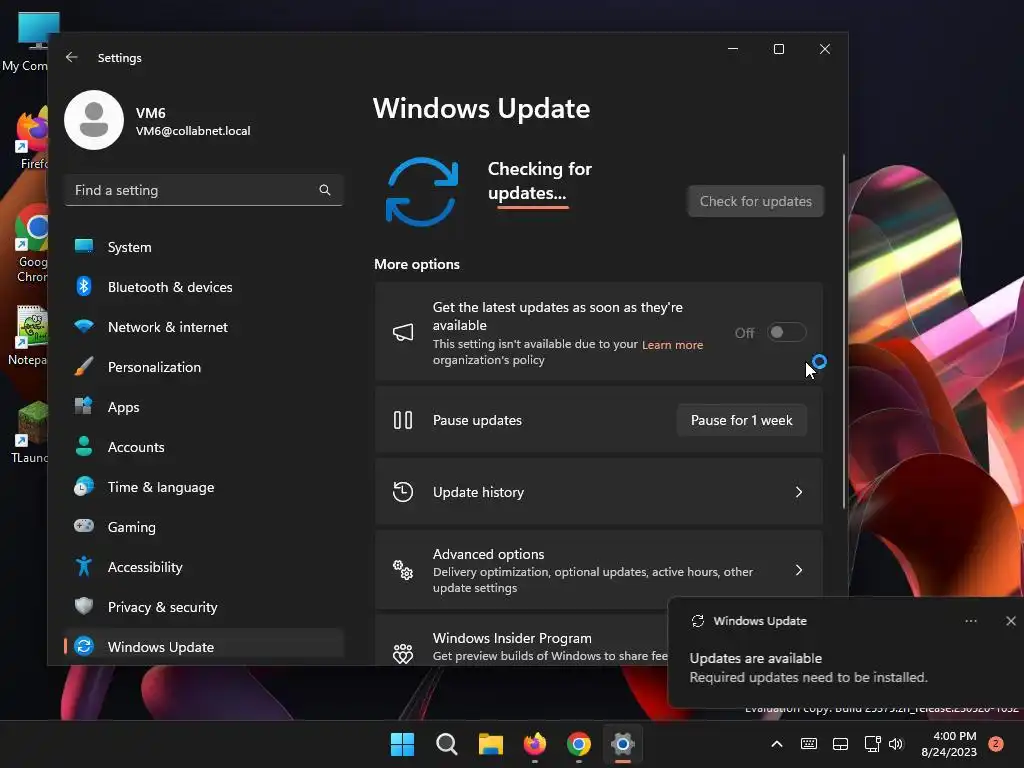Click the clock icon beside Update history

tap(403, 492)
